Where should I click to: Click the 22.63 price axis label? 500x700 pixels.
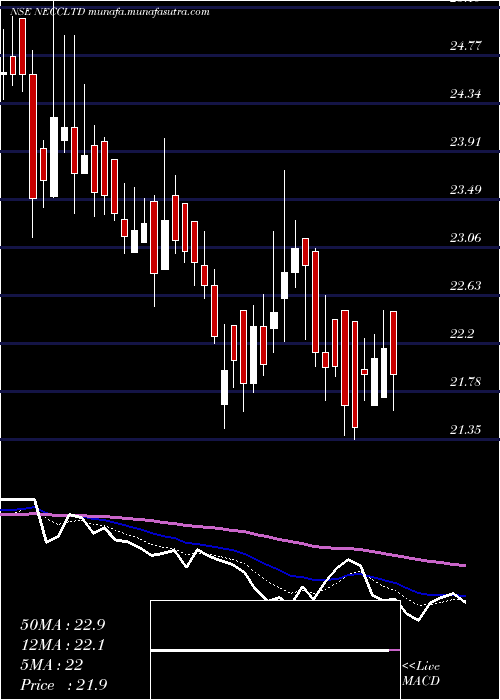click(466, 285)
